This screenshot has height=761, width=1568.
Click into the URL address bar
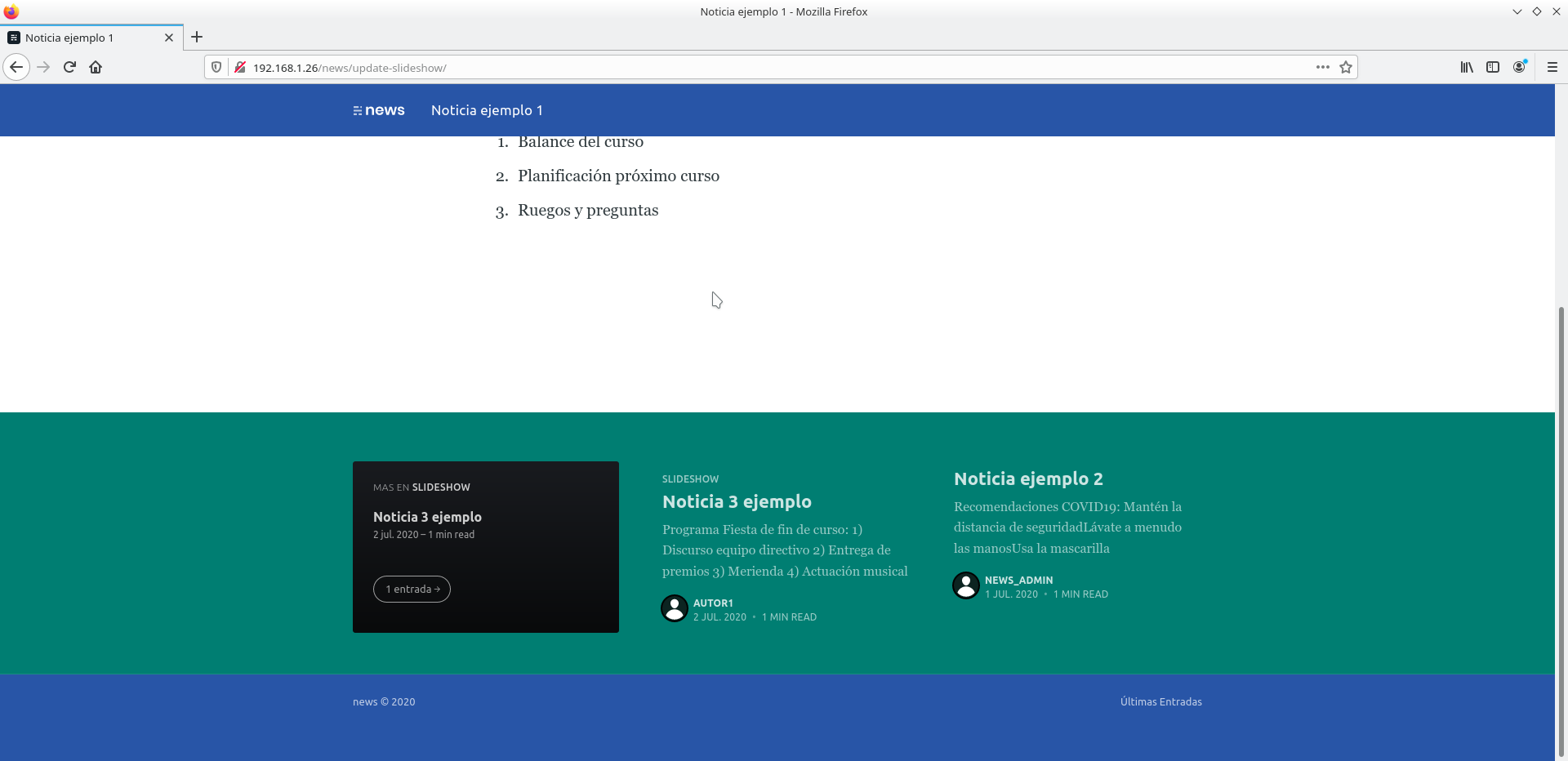coord(735,68)
